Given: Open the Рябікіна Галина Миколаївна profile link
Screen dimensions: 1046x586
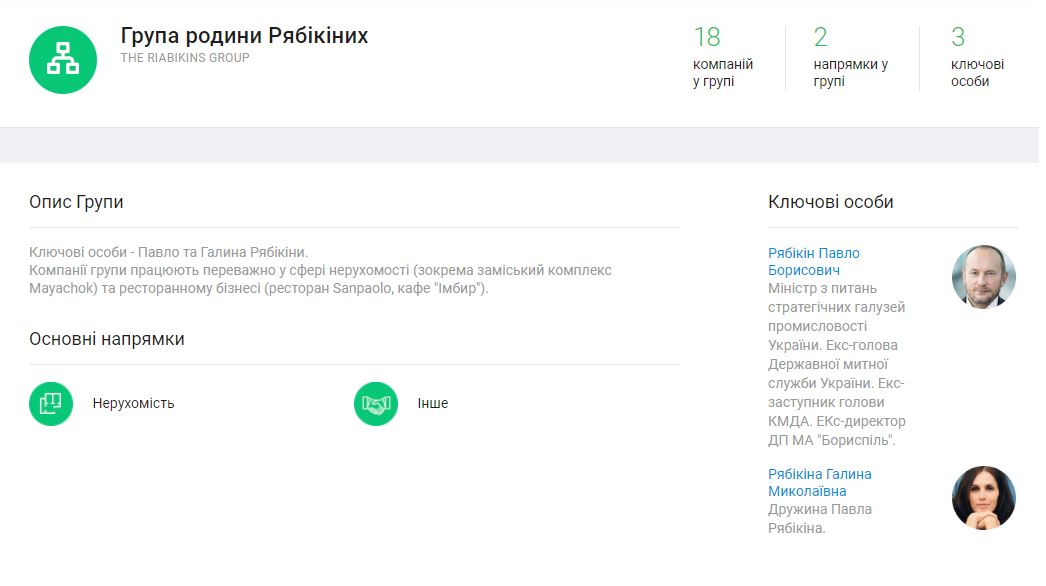Looking at the screenshot, I should (x=819, y=482).
